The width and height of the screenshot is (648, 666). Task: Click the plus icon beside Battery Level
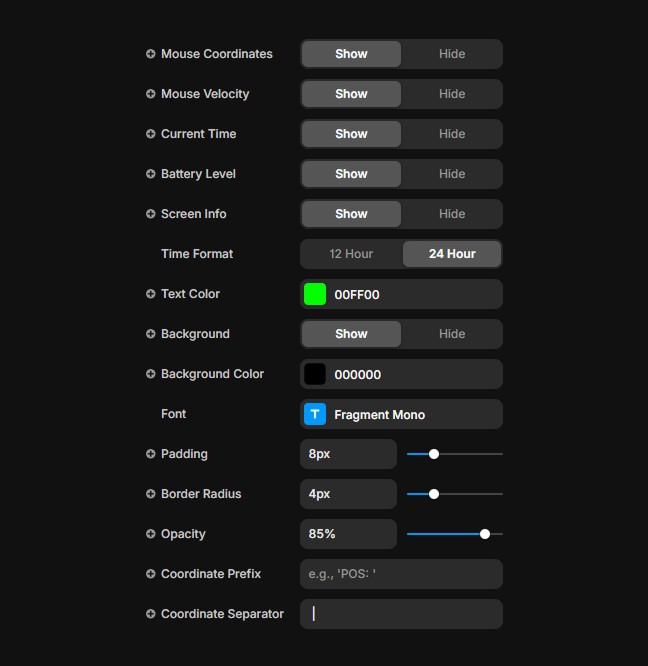pos(151,174)
